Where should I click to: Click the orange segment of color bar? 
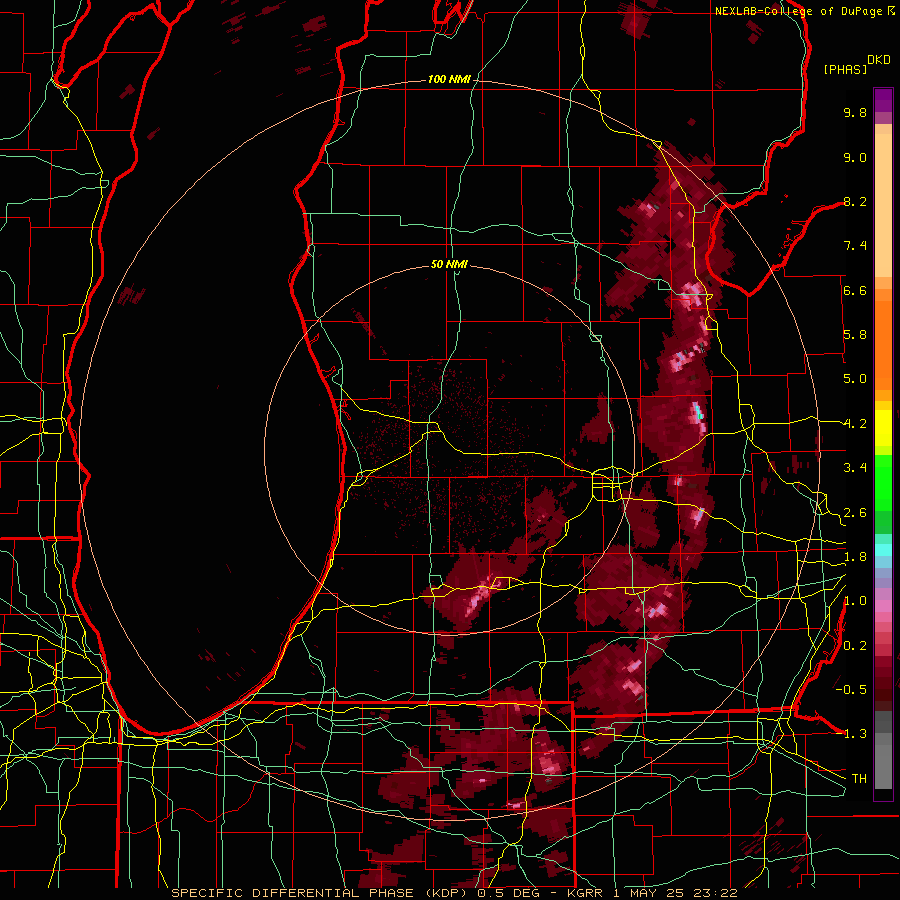[883, 344]
